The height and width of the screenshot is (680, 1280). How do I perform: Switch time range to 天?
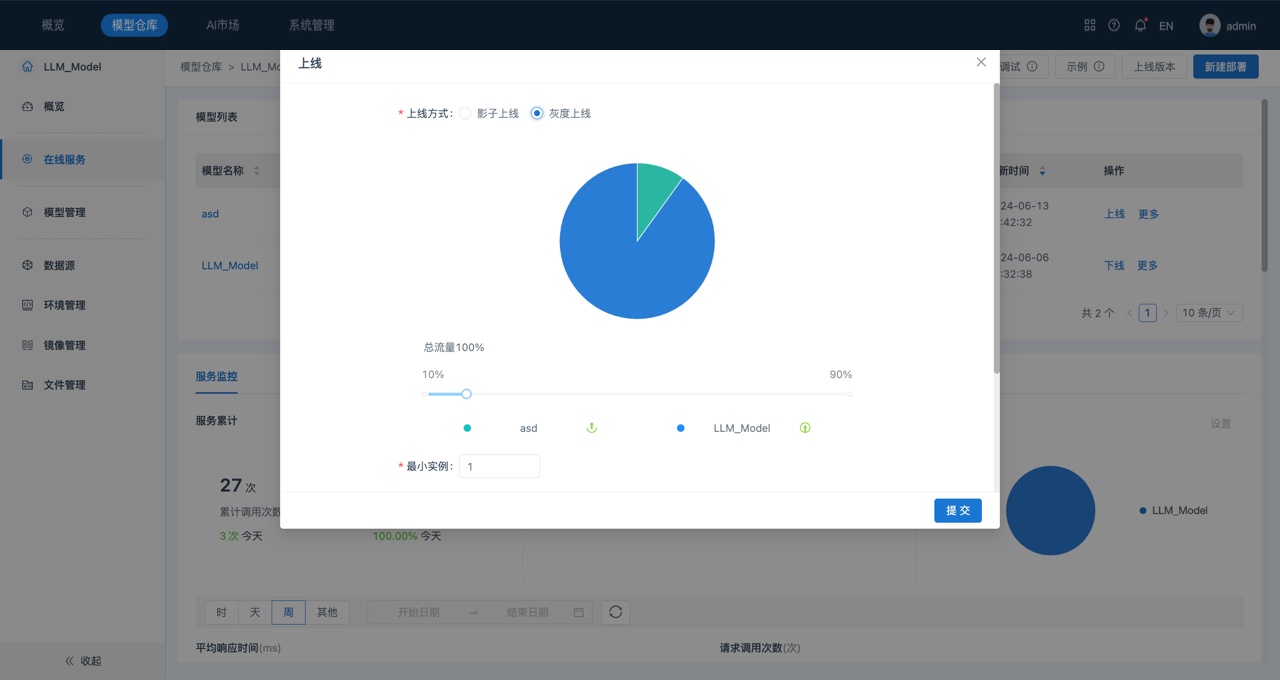pos(255,612)
